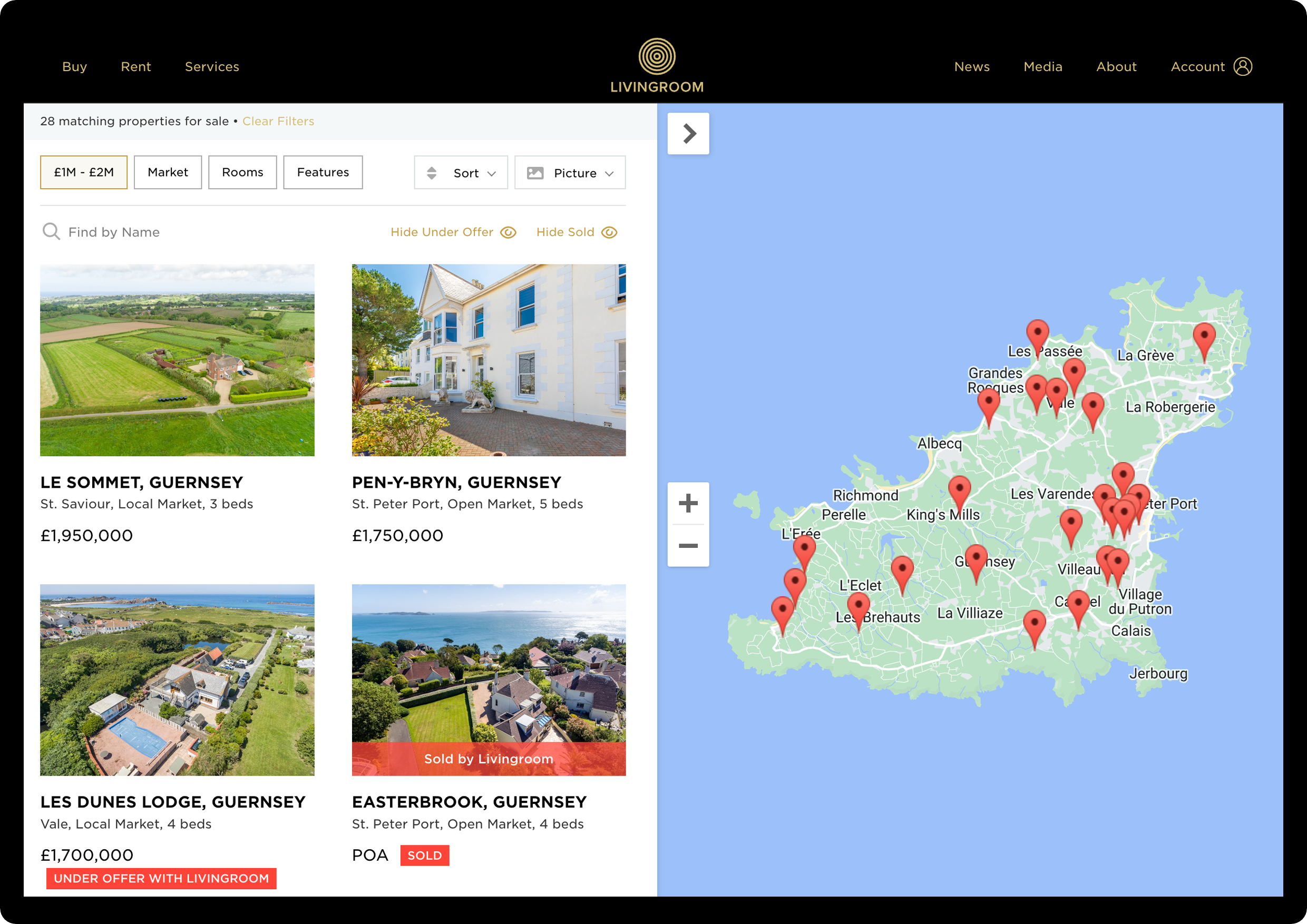The height and width of the screenshot is (924, 1307).
Task: Open the Account user profile icon
Action: point(1242,66)
